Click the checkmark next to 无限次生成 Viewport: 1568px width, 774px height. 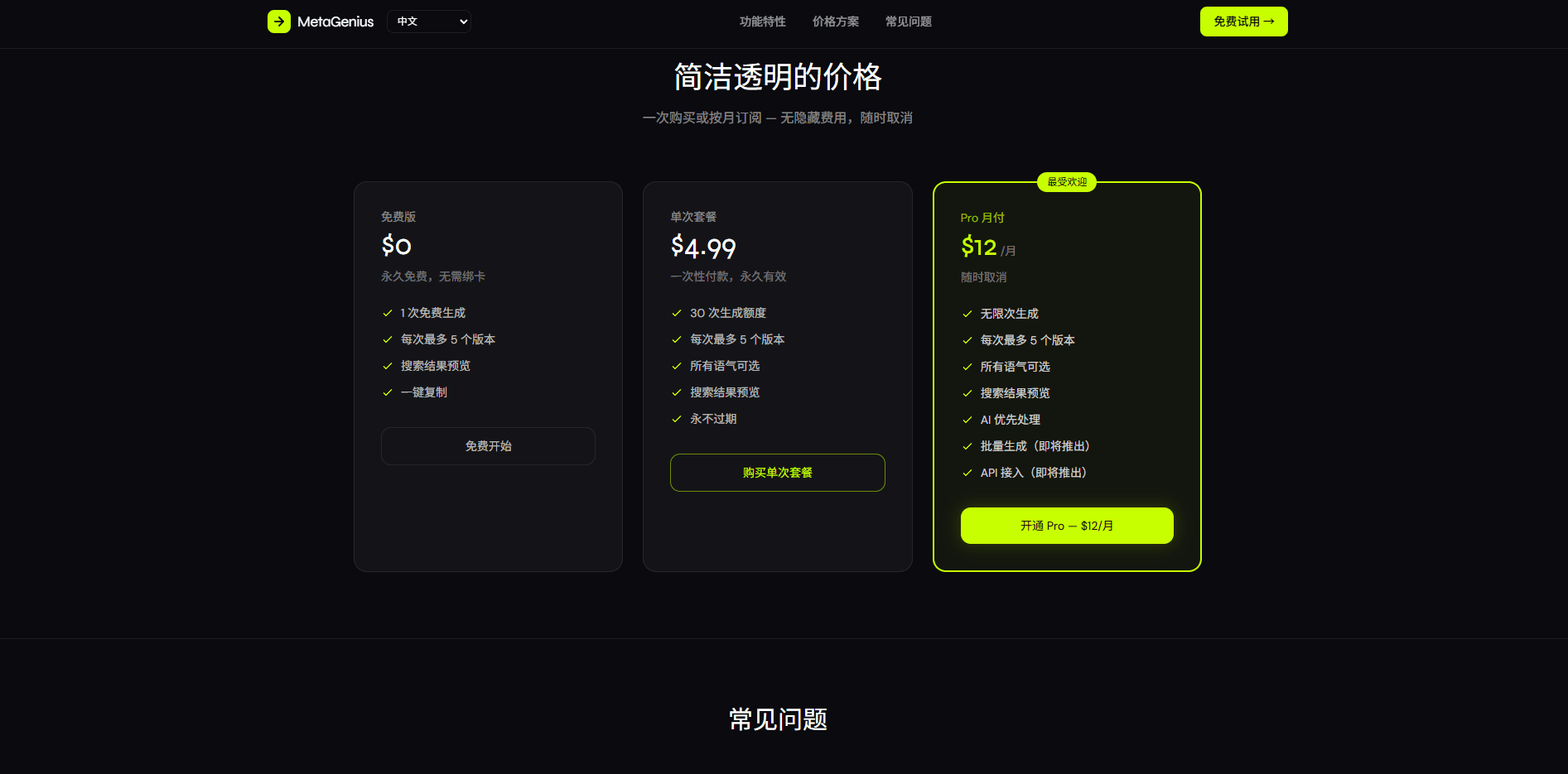(967, 314)
